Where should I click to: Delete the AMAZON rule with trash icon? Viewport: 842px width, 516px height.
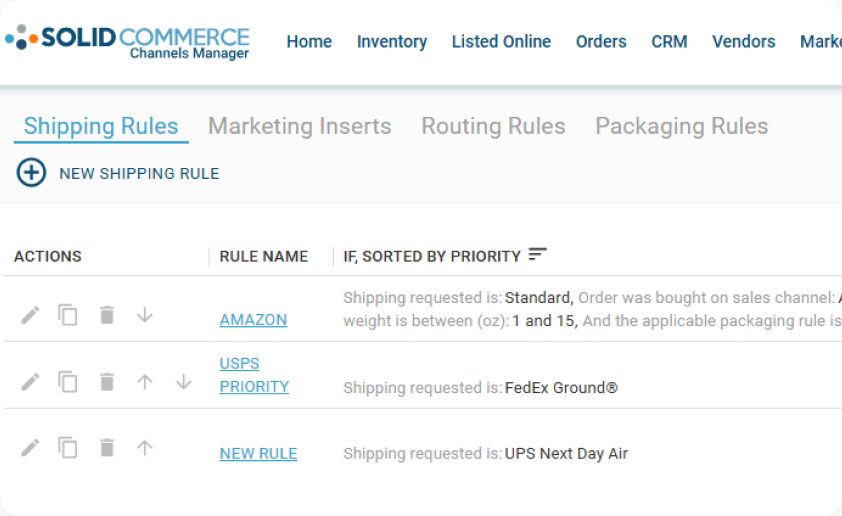tap(107, 315)
